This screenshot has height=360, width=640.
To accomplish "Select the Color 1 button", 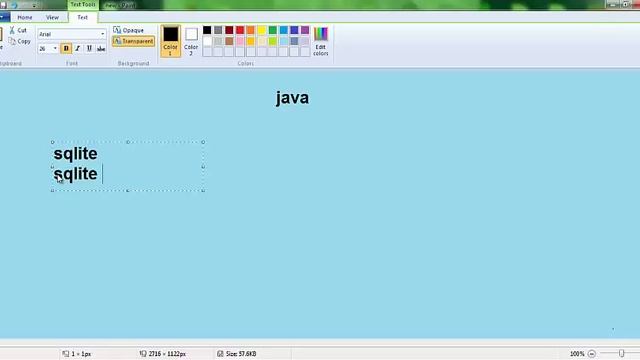I will (x=171, y=41).
